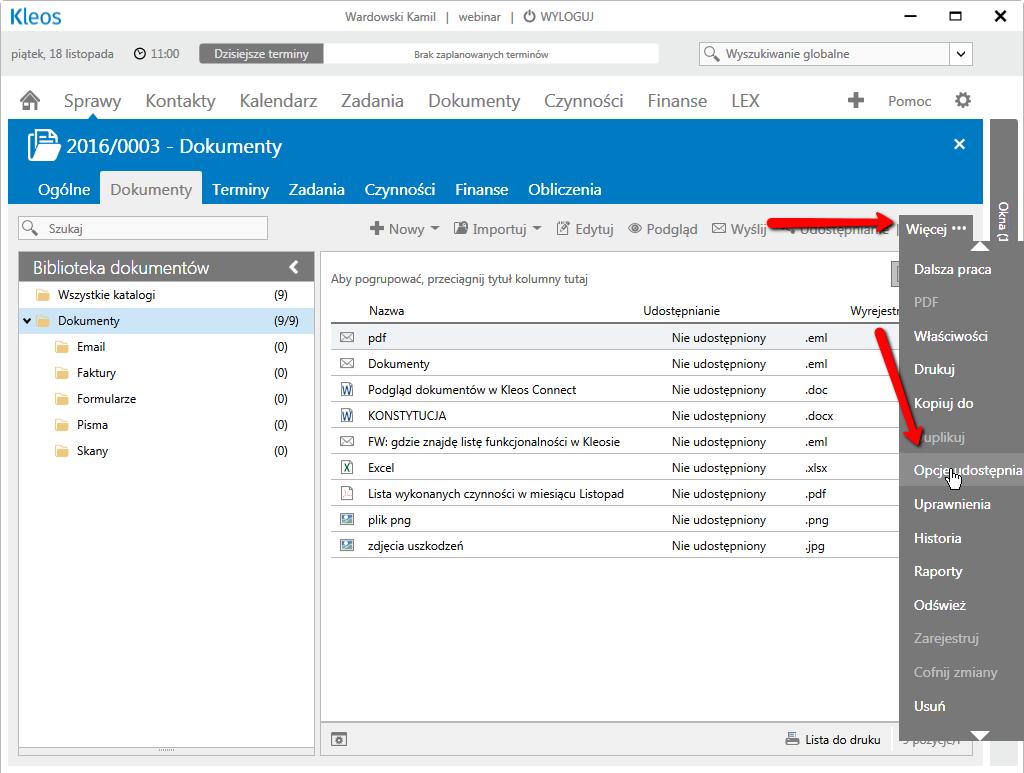Click the Word icon of KONSTYTUCJA row
The height and width of the screenshot is (773, 1024).
(347, 415)
